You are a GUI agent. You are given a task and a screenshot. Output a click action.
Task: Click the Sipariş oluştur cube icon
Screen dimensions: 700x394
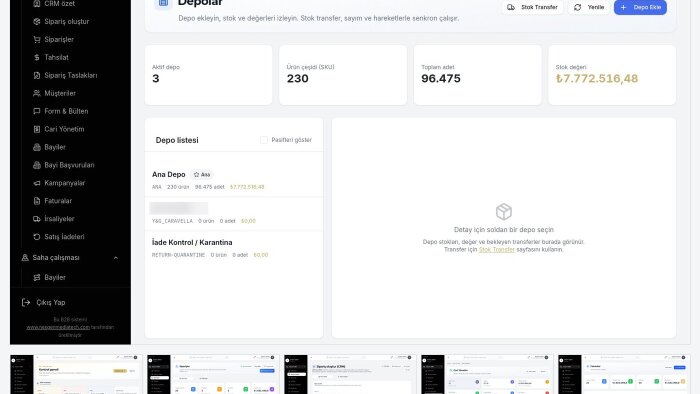[37, 21]
